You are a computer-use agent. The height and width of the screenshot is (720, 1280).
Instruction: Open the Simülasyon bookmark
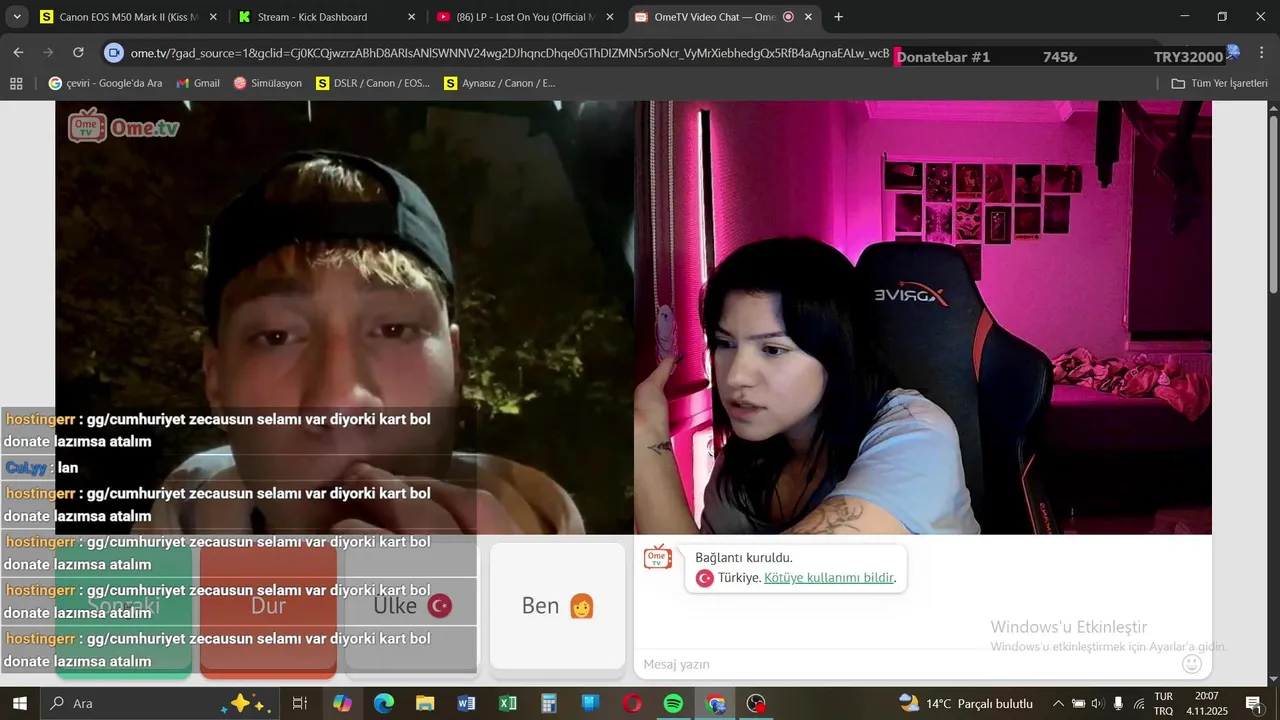[267, 83]
